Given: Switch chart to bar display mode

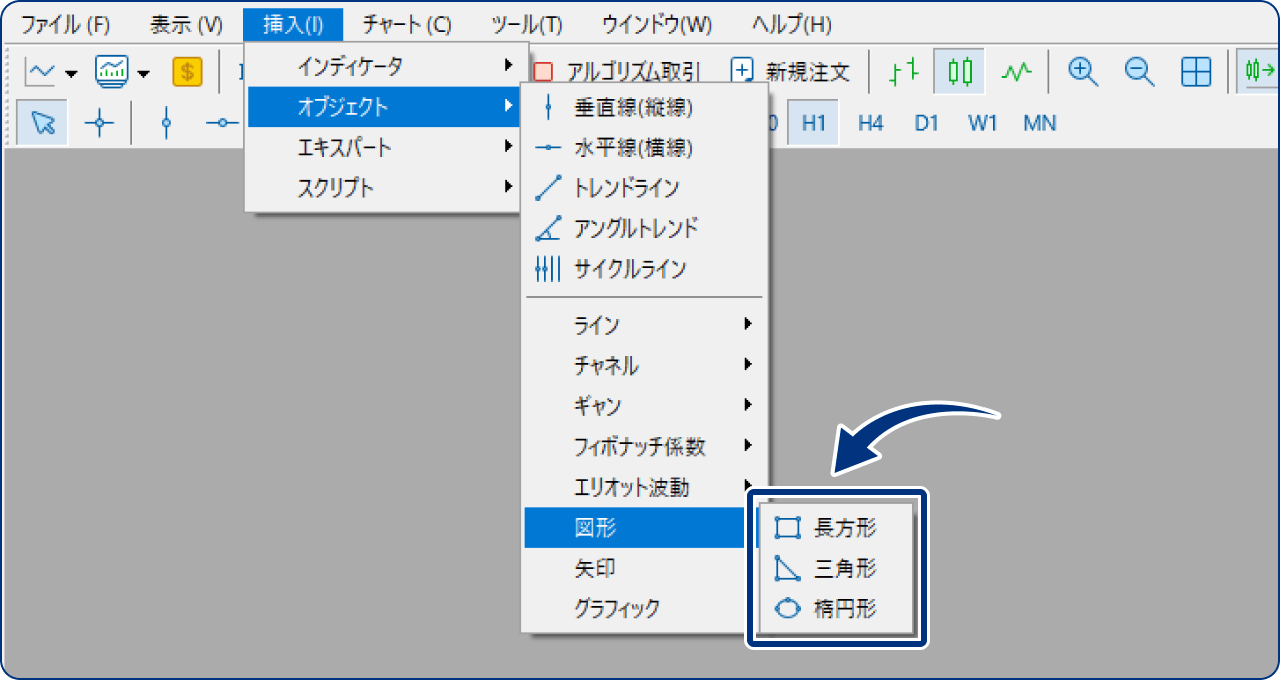Looking at the screenshot, I should [903, 72].
